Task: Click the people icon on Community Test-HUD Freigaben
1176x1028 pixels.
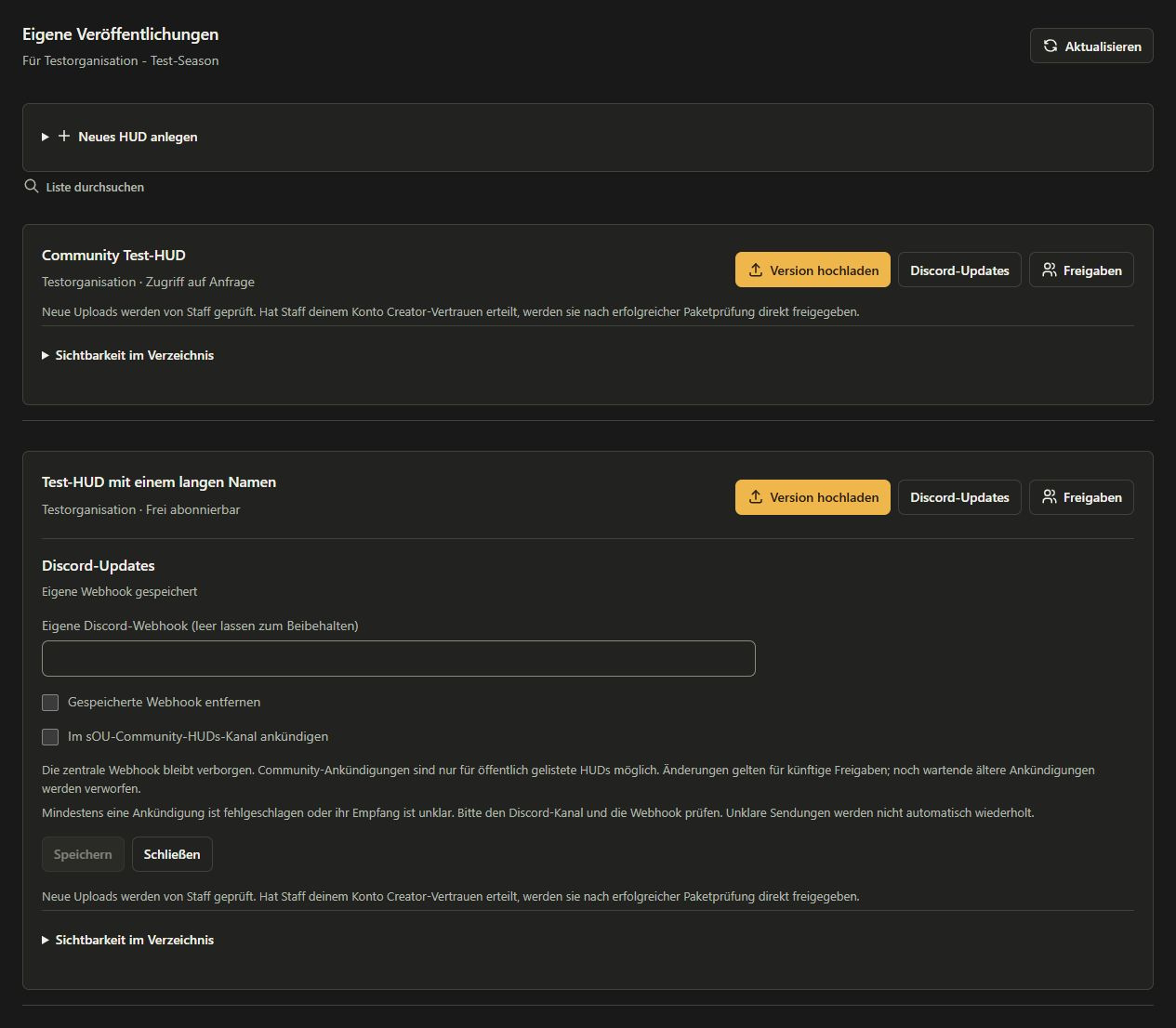Action: [1049, 270]
